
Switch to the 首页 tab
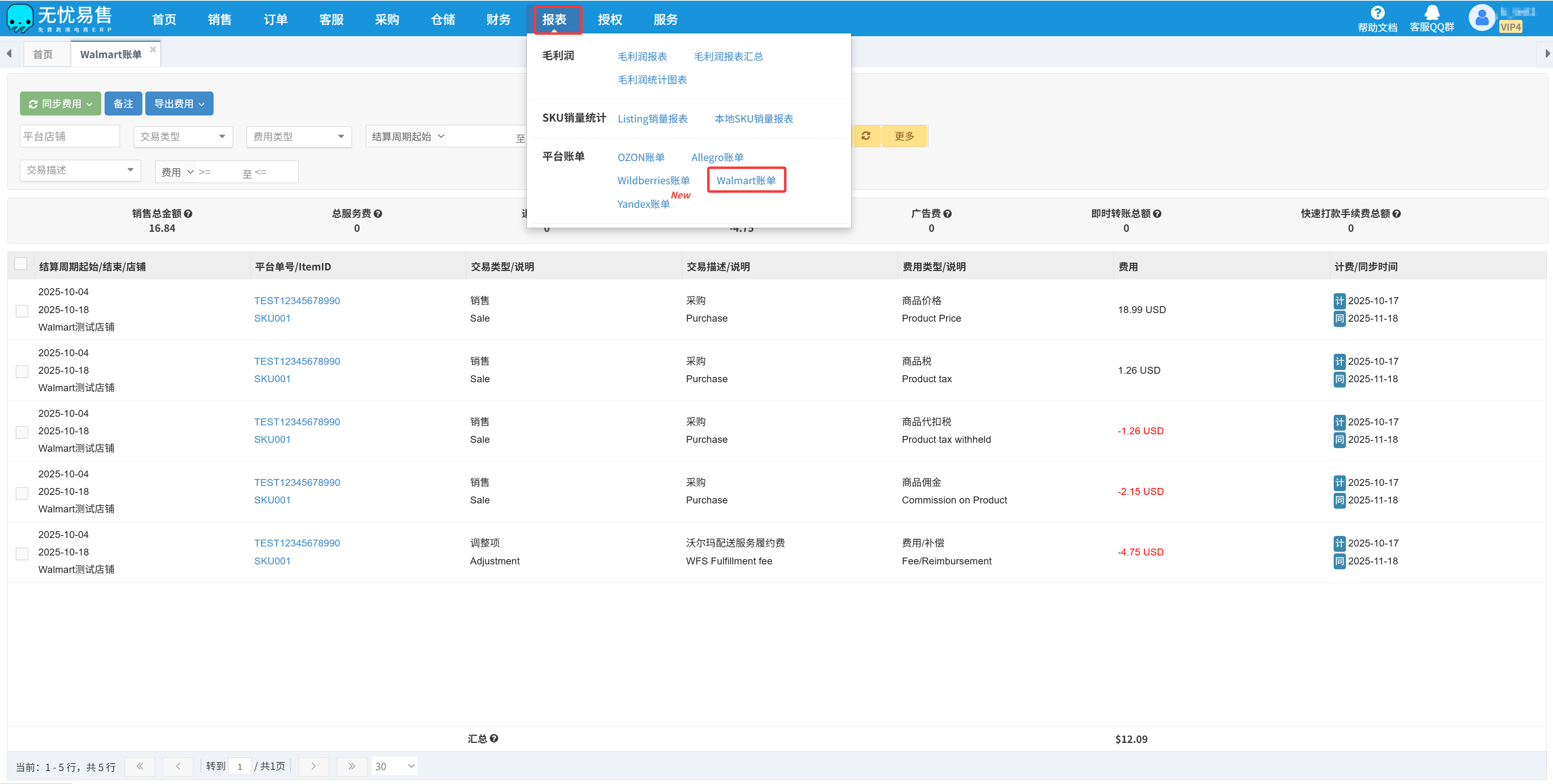pos(43,54)
